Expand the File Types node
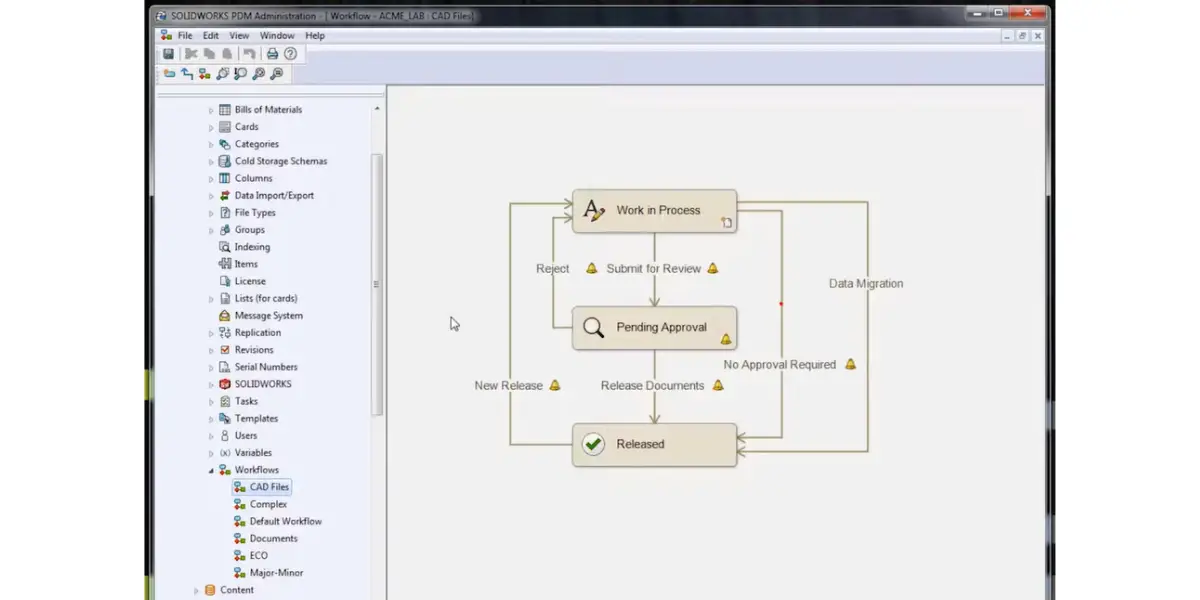This screenshot has width=1200, height=600. 211,213
